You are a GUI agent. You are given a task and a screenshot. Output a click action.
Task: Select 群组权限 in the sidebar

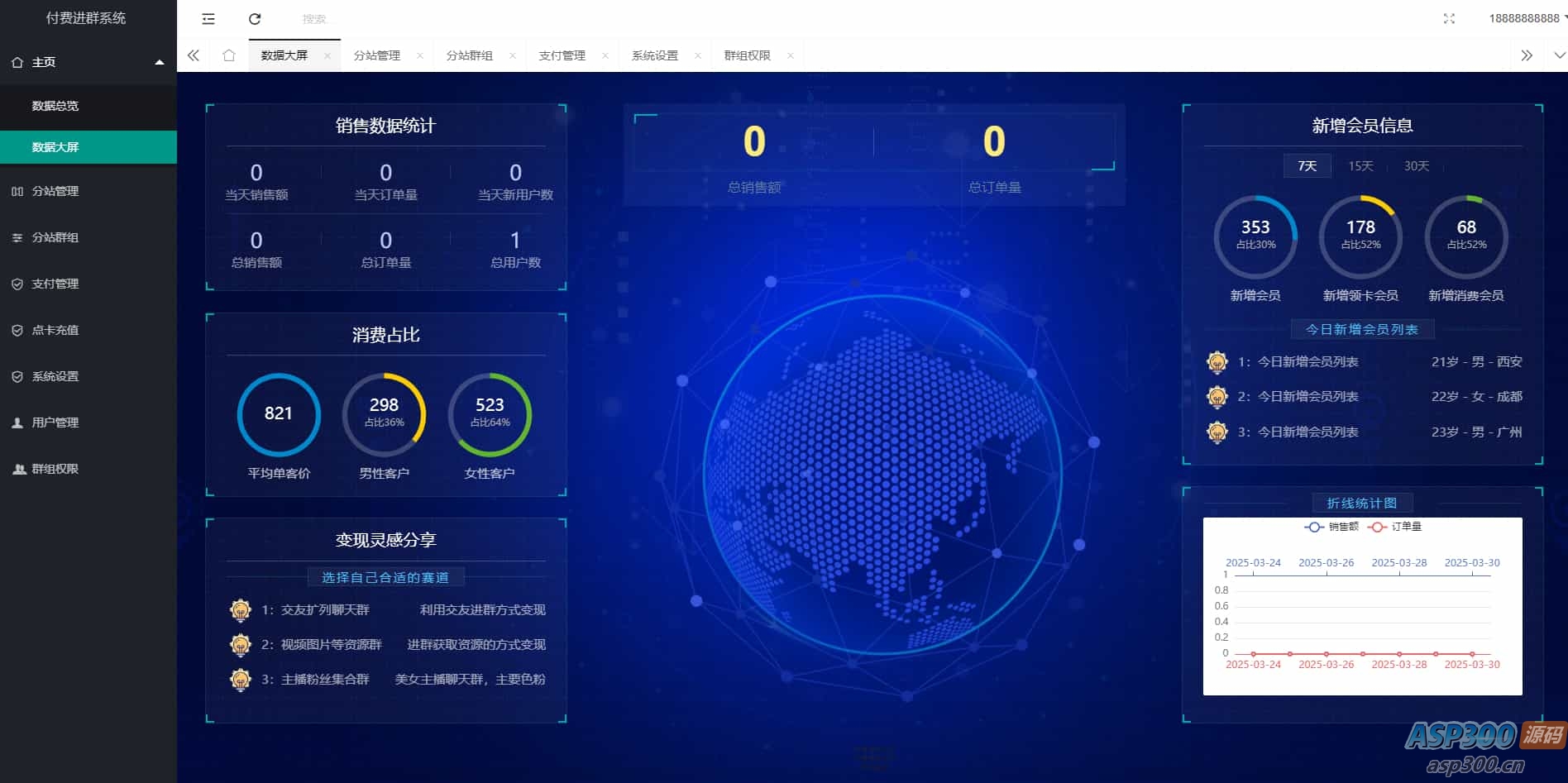pos(55,469)
